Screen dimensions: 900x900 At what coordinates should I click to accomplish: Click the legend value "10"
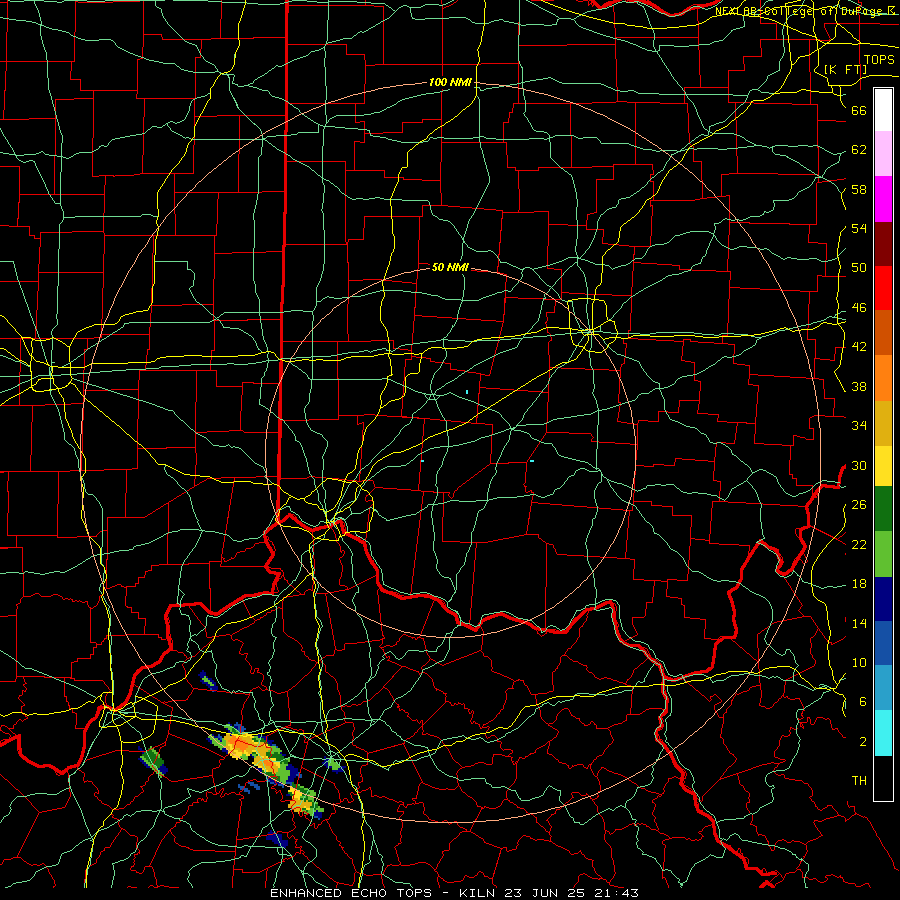[x=859, y=663]
